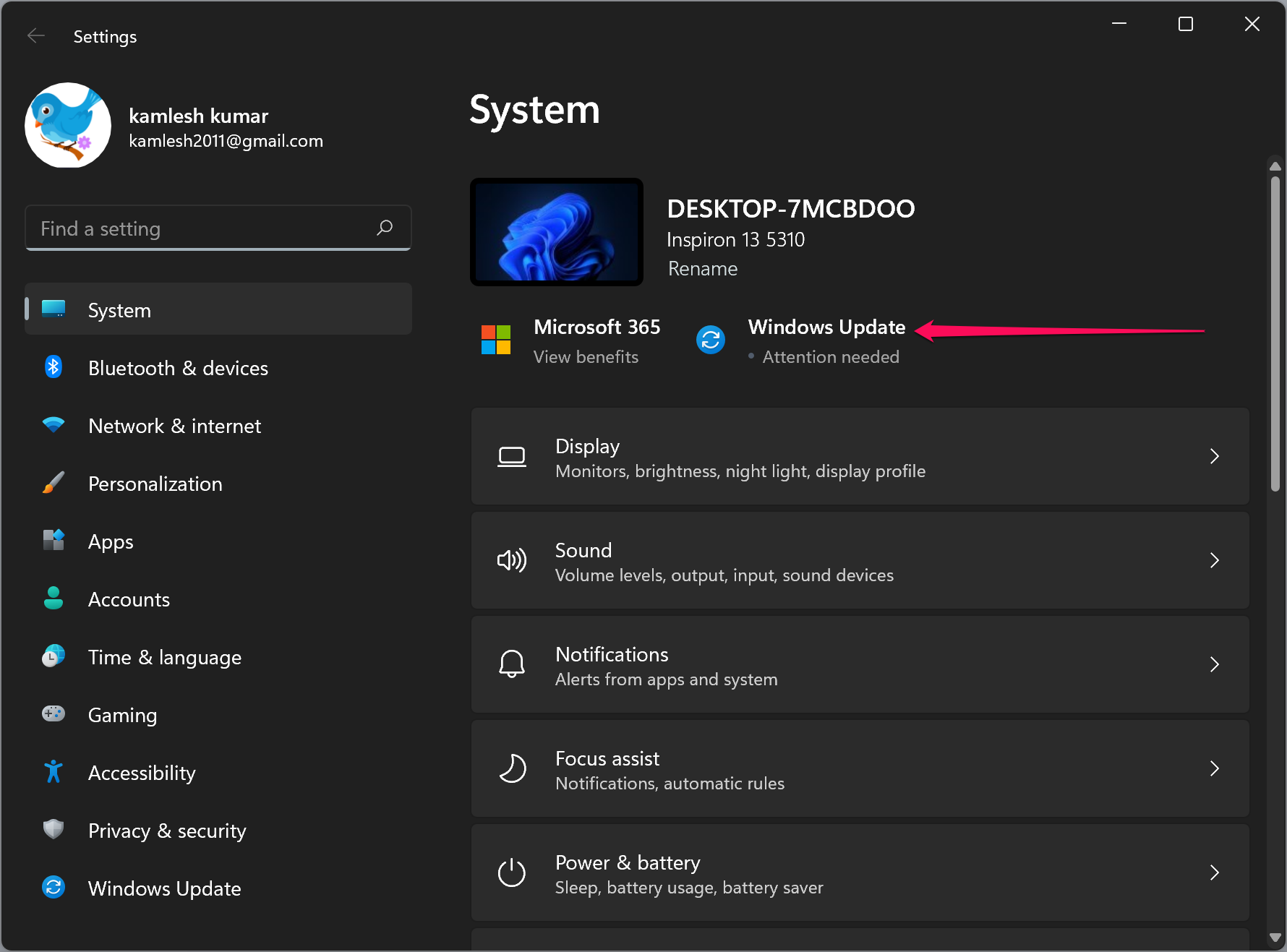Click the magnifier search icon
Viewport: 1287px width, 952px height.
pyautogui.click(x=385, y=228)
